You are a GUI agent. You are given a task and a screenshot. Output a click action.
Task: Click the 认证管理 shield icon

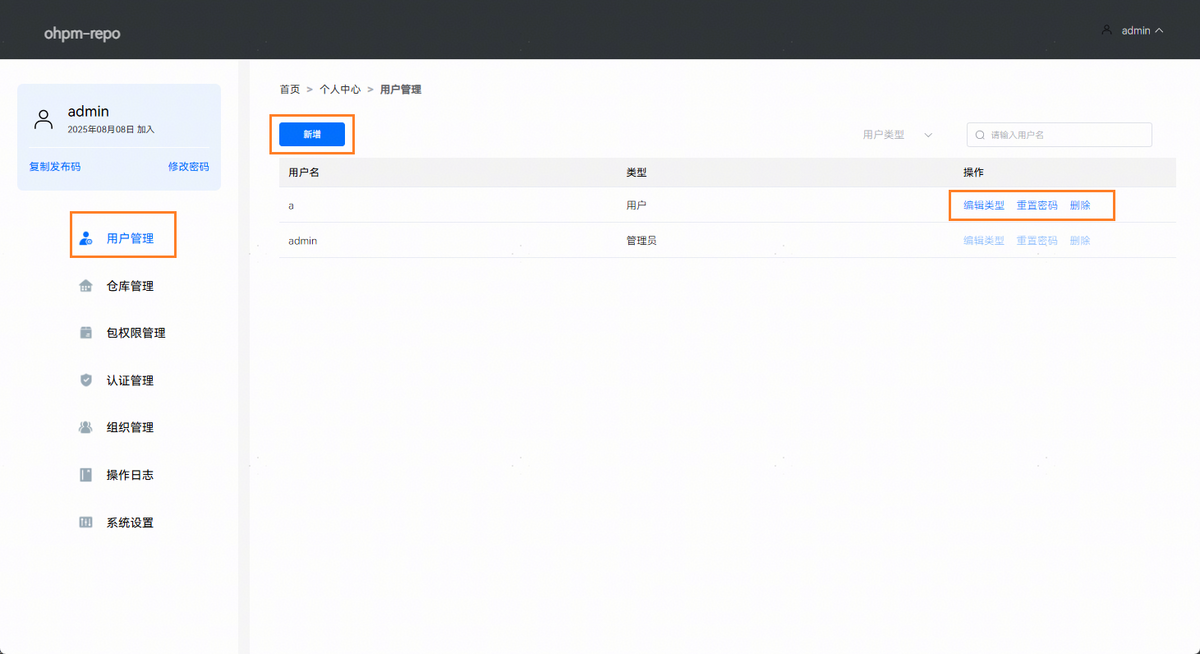click(x=86, y=380)
